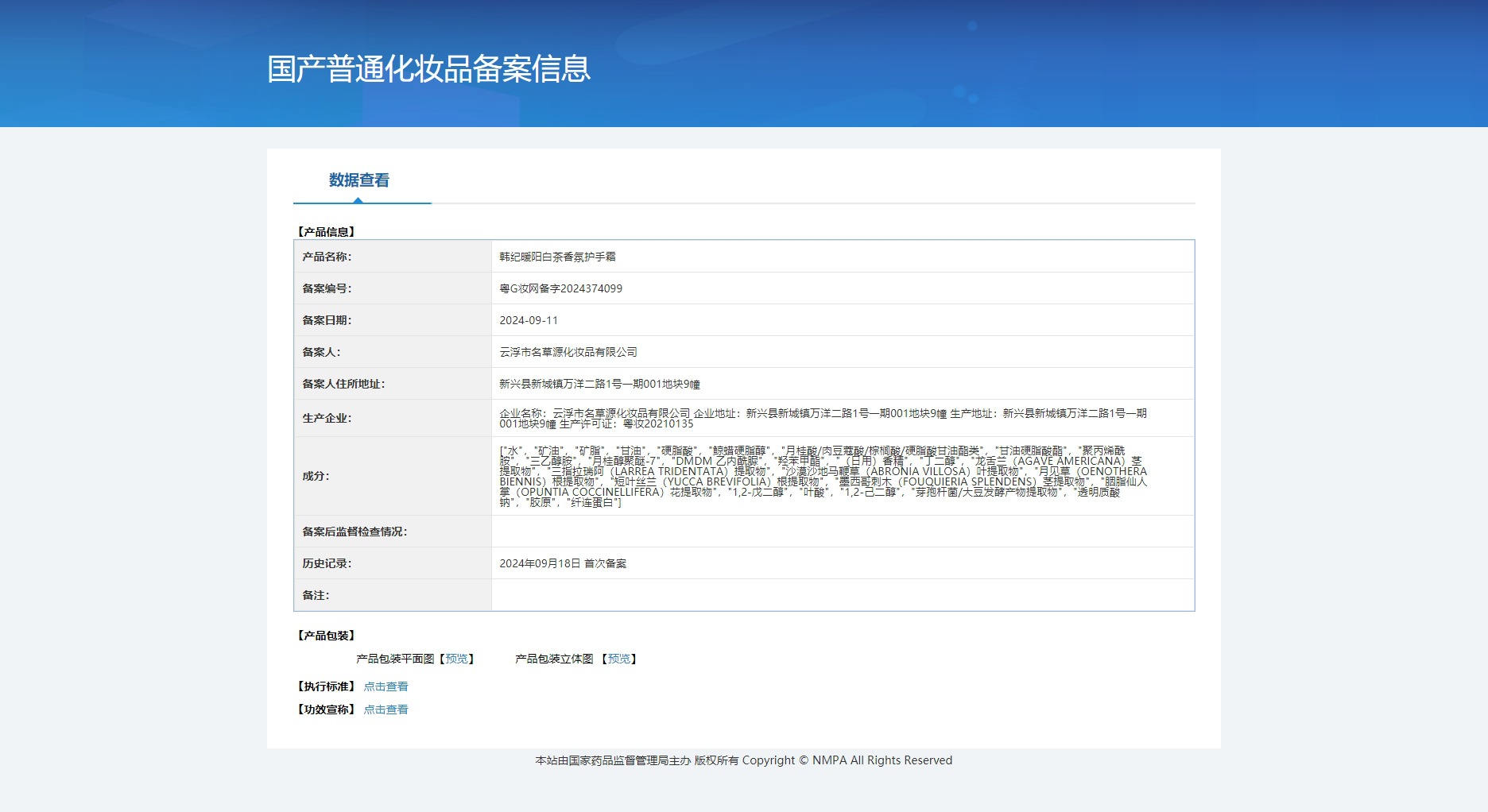
Task: Click the NMPA copyright footer text
Action: (x=744, y=760)
